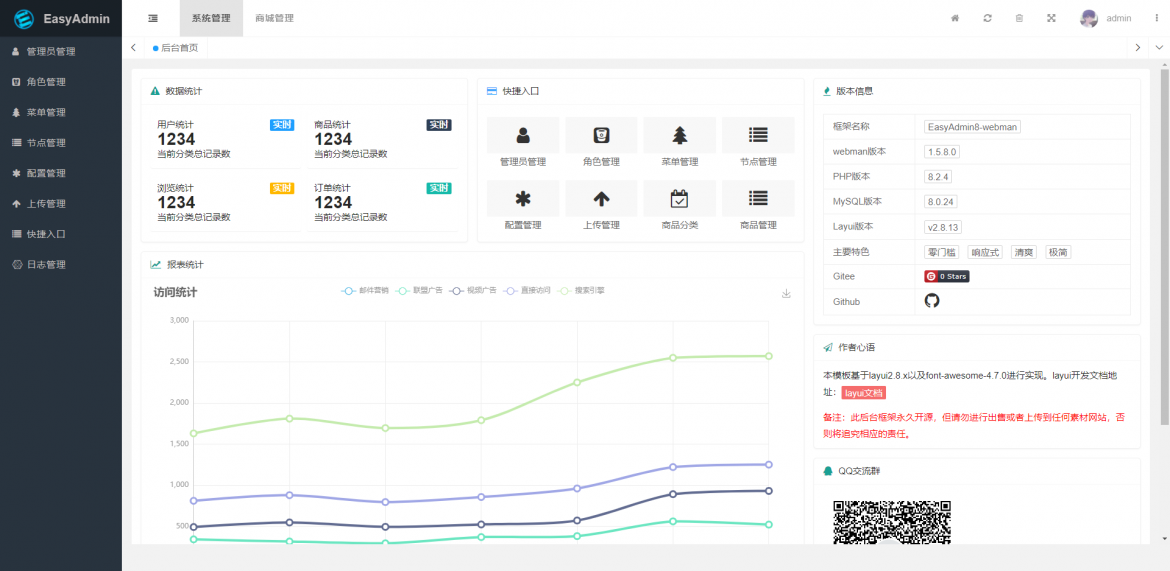Click the EasyAdmin logo icon

point(25,18)
